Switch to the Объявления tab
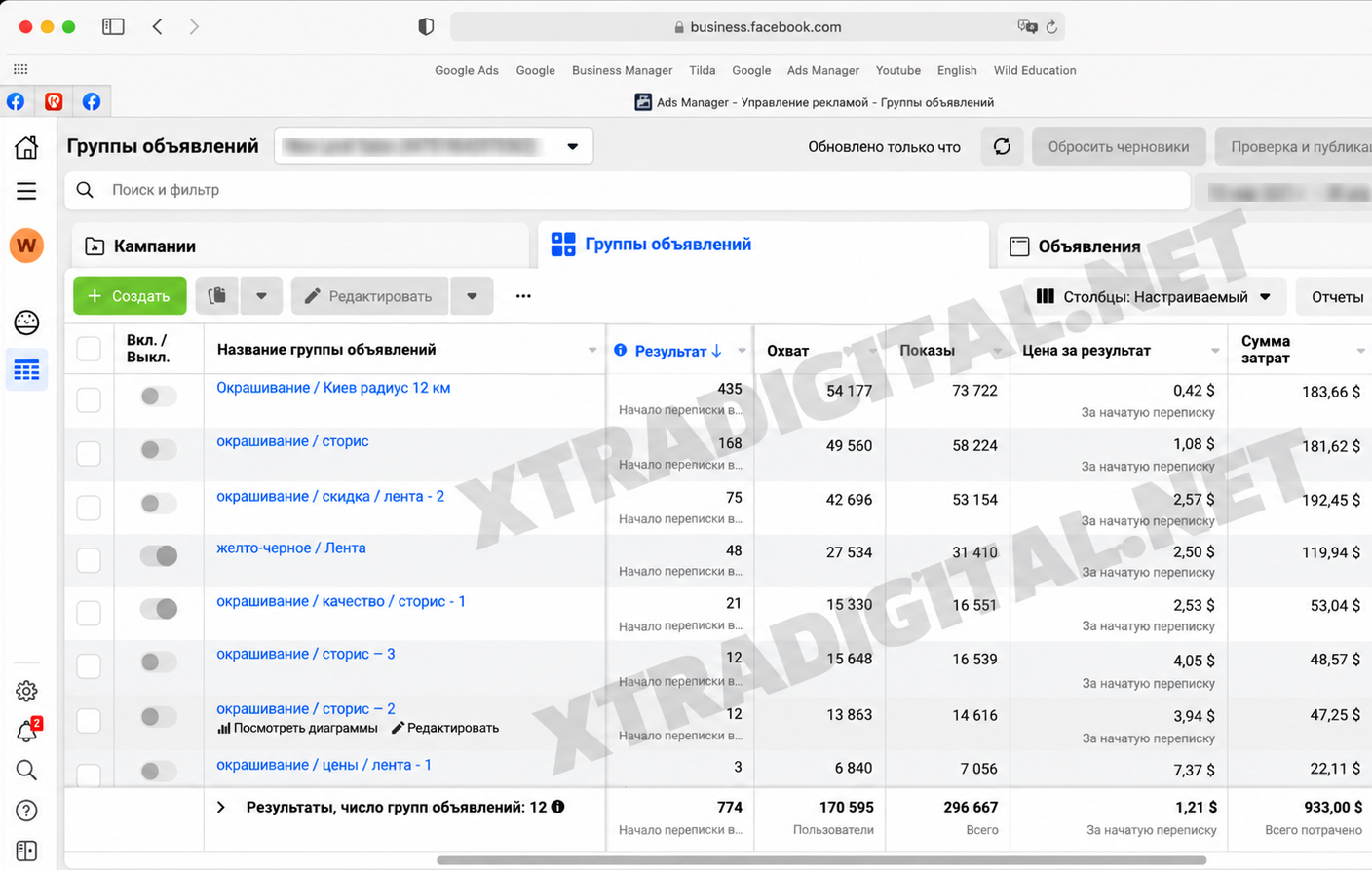1372x870 pixels. (1184, 246)
